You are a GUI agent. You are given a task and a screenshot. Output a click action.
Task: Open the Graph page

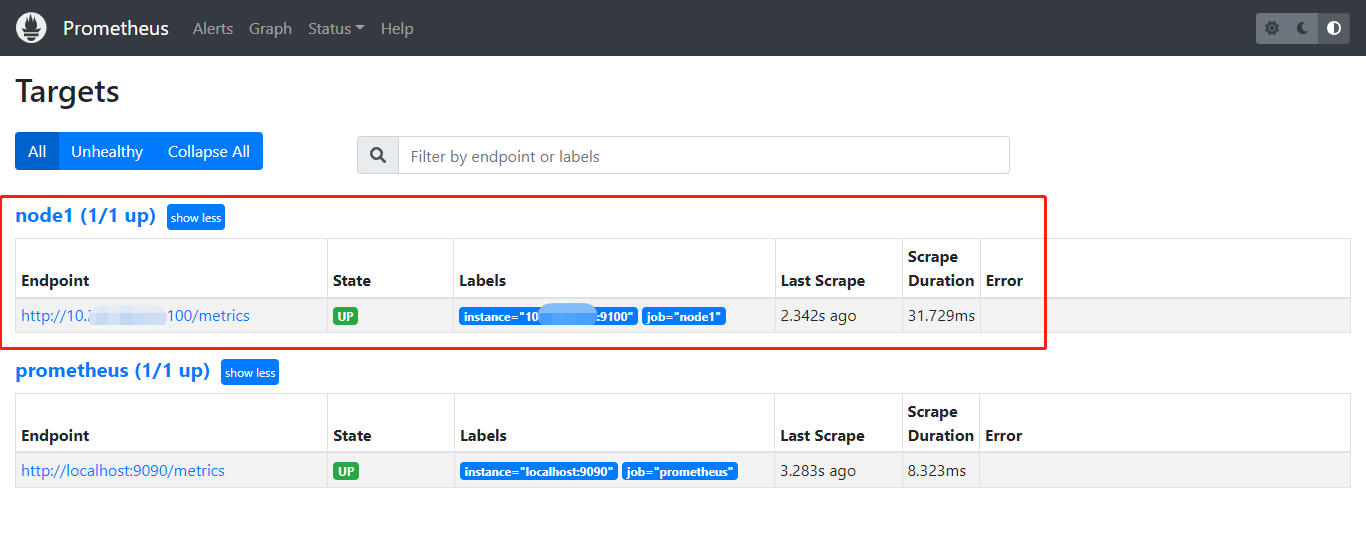(270, 28)
